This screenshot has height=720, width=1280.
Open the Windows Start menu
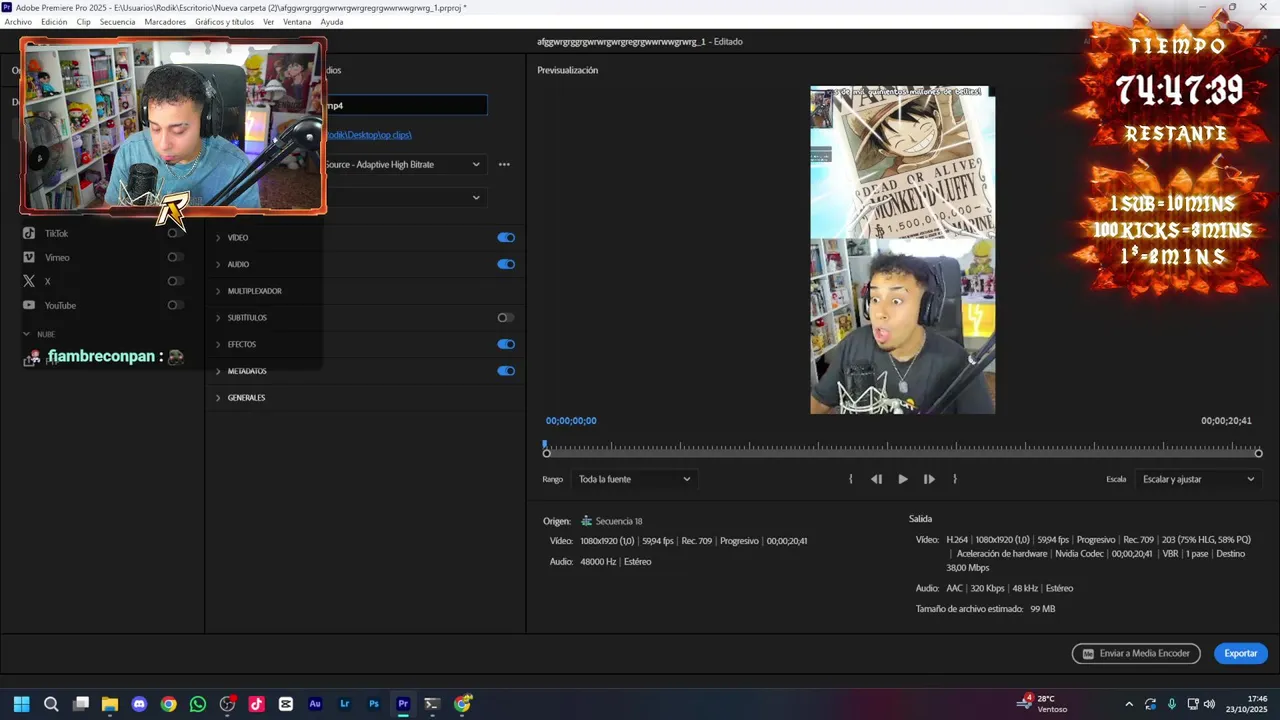[x=21, y=704]
